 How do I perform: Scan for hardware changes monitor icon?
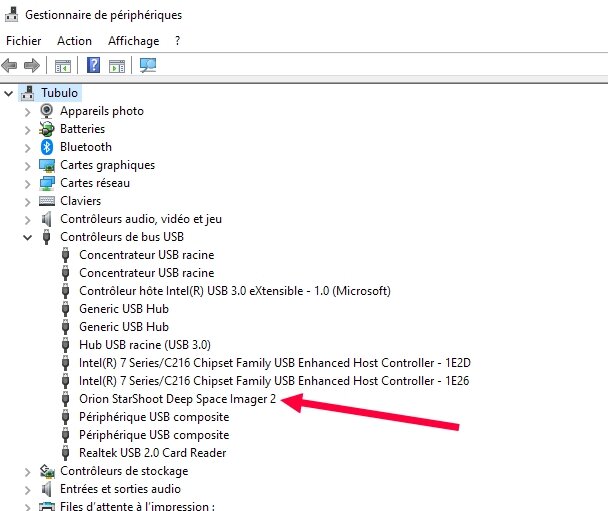[x=148, y=65]
